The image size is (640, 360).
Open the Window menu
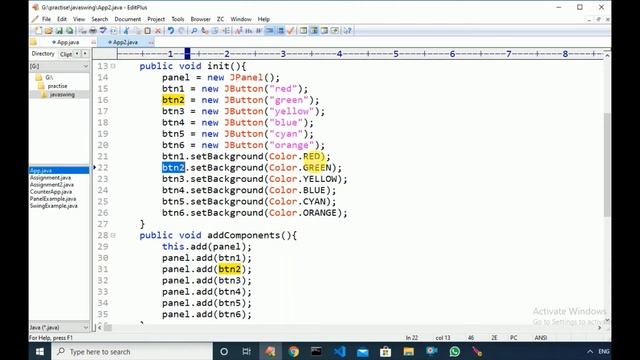point(241,19)
